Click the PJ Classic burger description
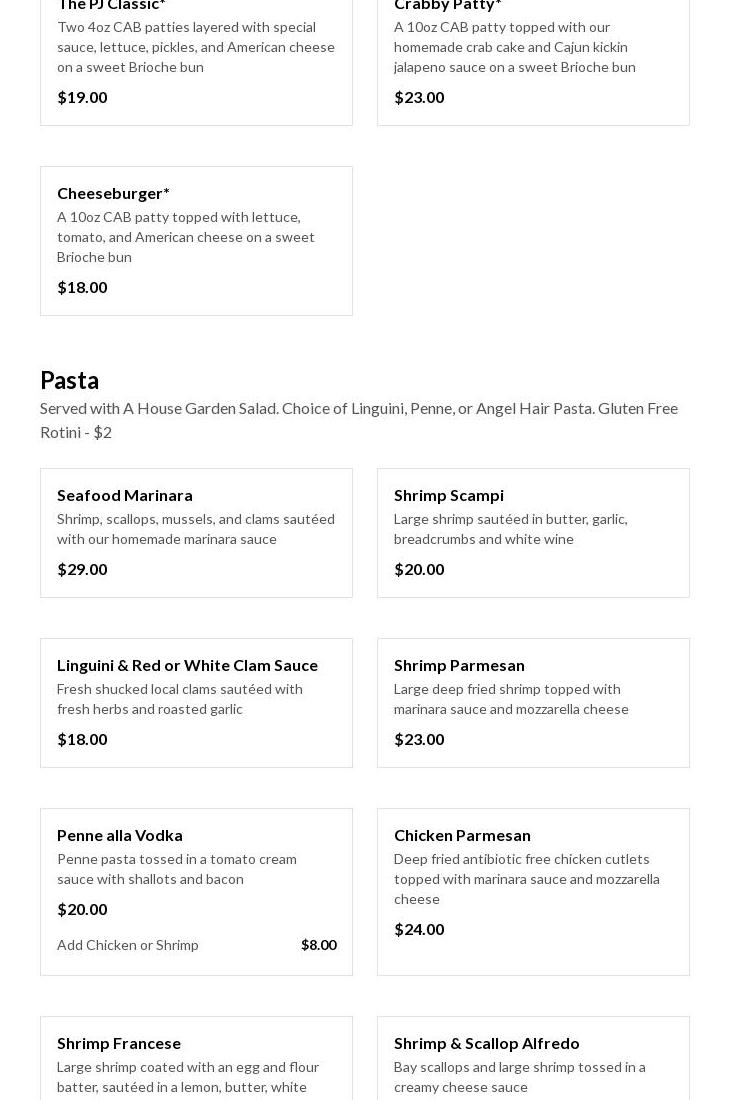The height and width of the screenshot is (1100, 730). [196, 47]
